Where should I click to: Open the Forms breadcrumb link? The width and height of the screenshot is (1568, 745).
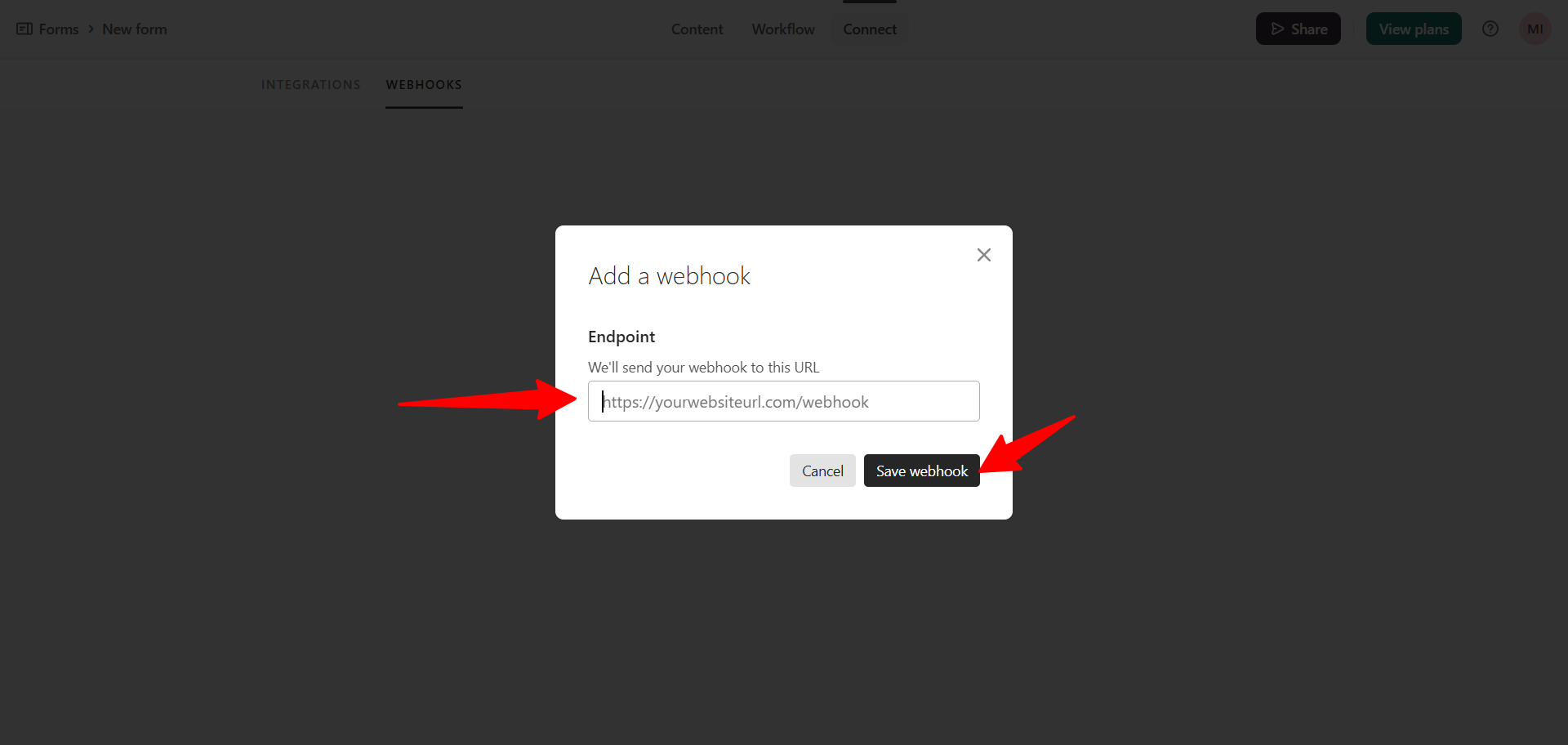(59, 29)
